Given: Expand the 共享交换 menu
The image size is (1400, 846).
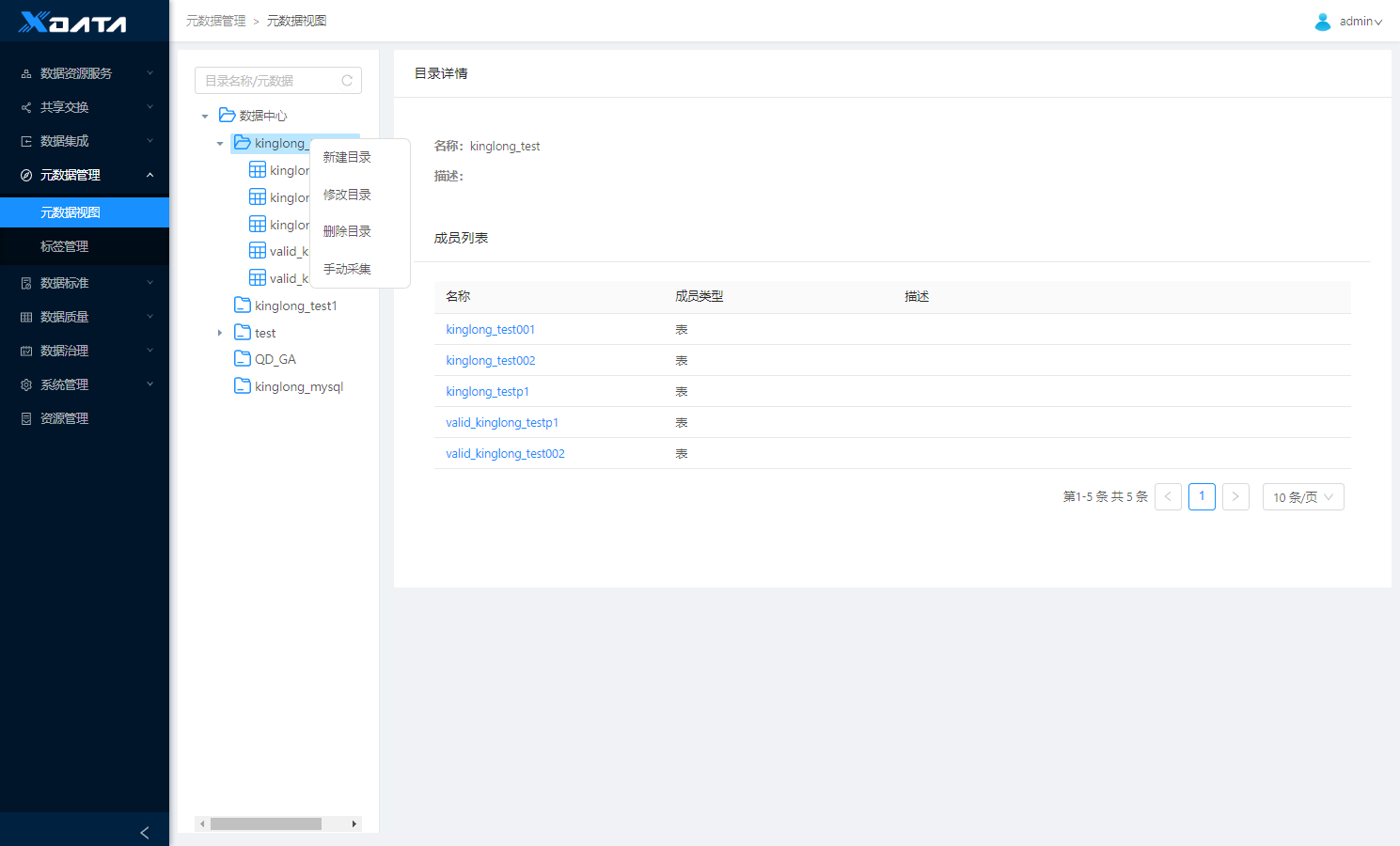Looking at the screenshot, I should 149,107.
